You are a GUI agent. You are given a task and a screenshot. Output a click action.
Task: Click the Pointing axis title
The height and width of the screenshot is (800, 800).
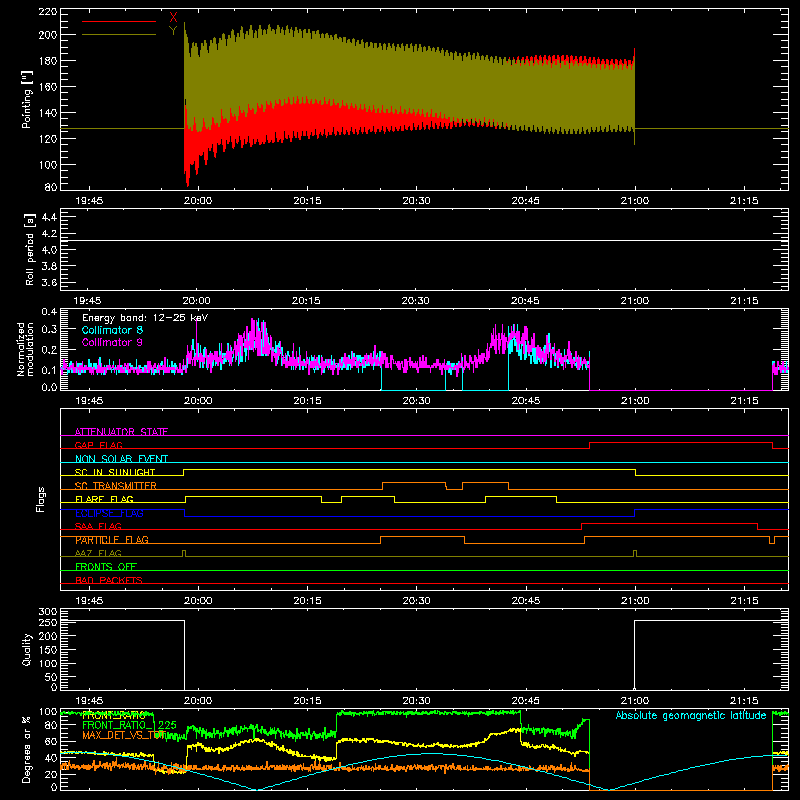(x=27, y=99)
